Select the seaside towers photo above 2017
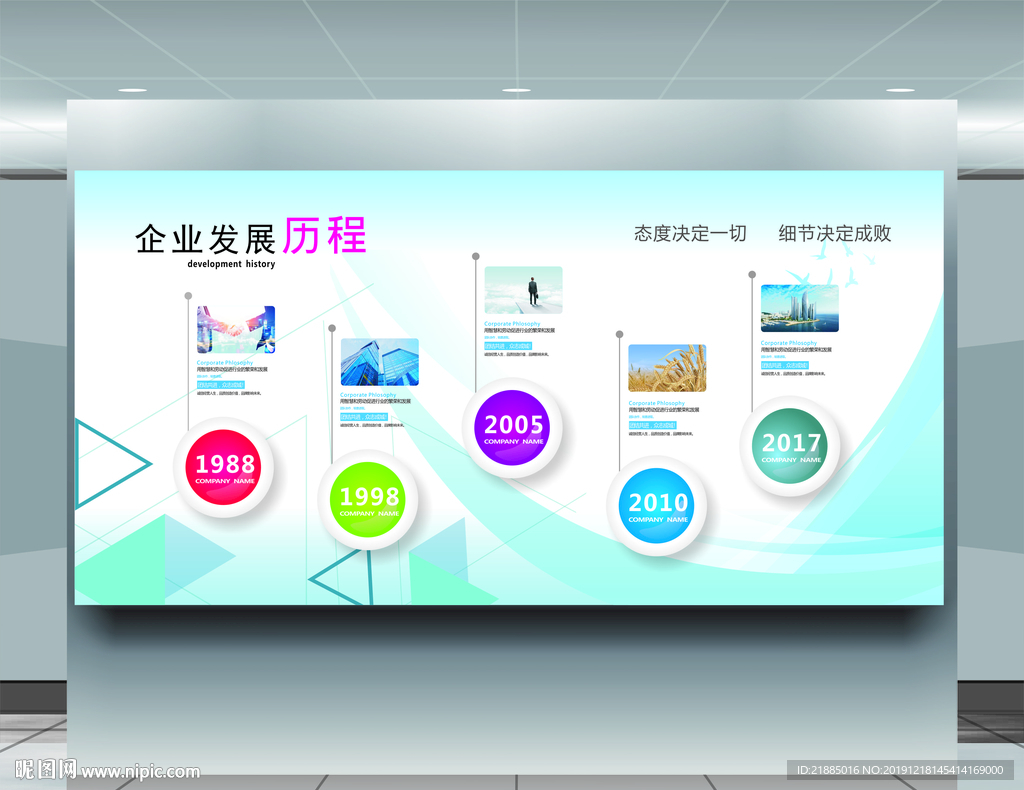1024x790 pixels. point(799,309)
